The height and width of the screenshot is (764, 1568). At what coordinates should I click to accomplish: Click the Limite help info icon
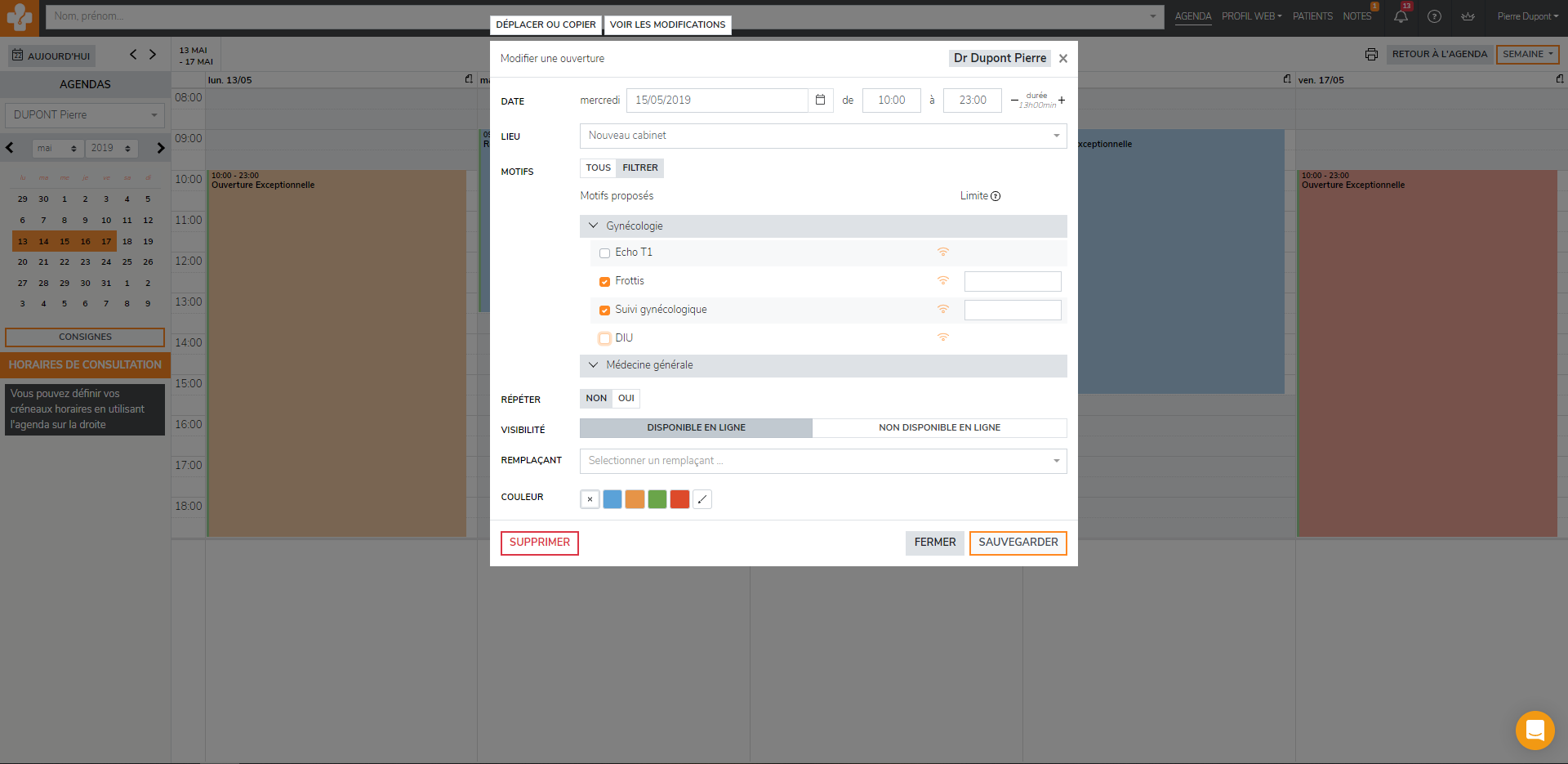click(x=996, y=196)
